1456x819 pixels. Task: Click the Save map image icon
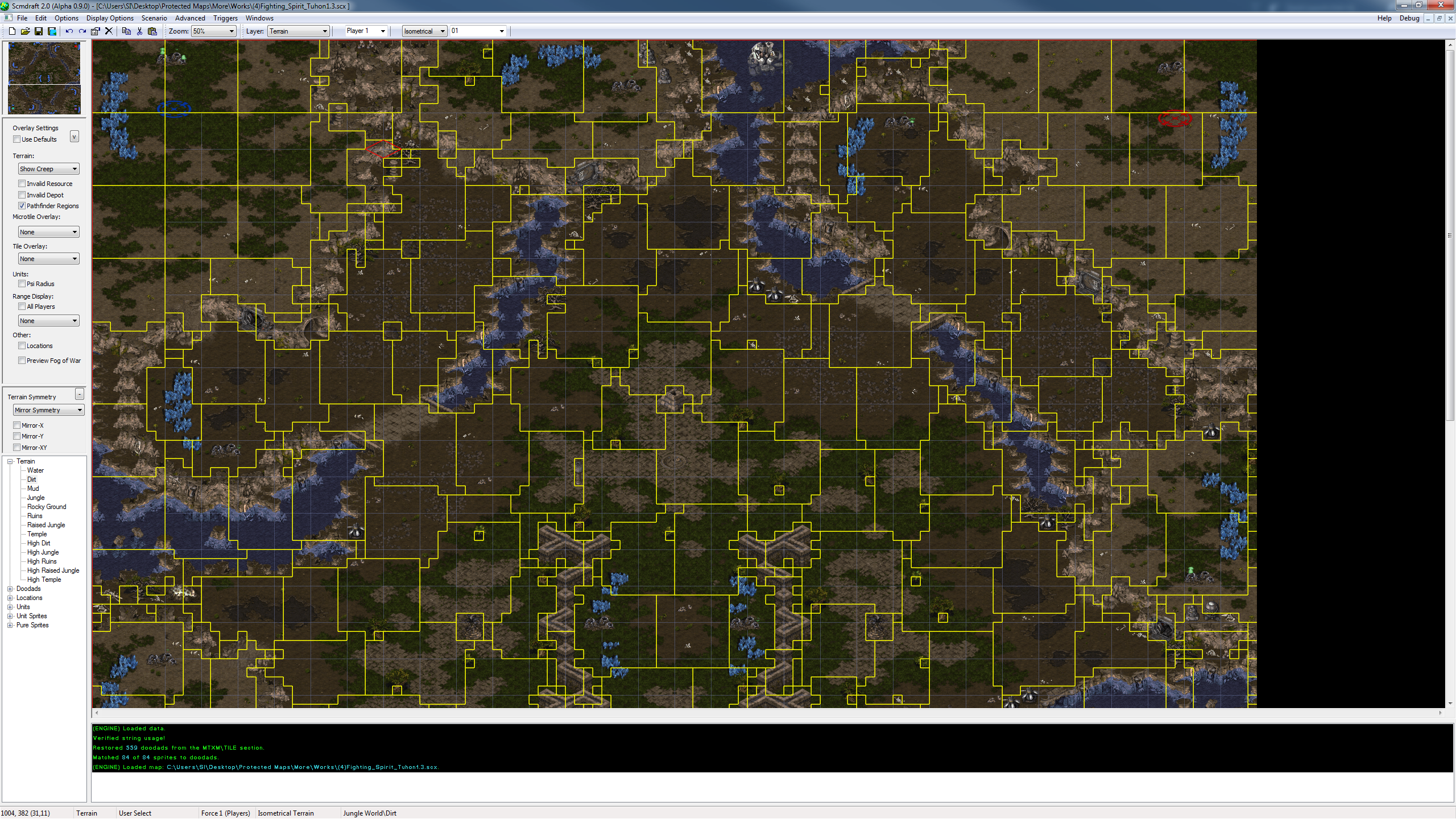pyautogui.click(x=52, y=31)
